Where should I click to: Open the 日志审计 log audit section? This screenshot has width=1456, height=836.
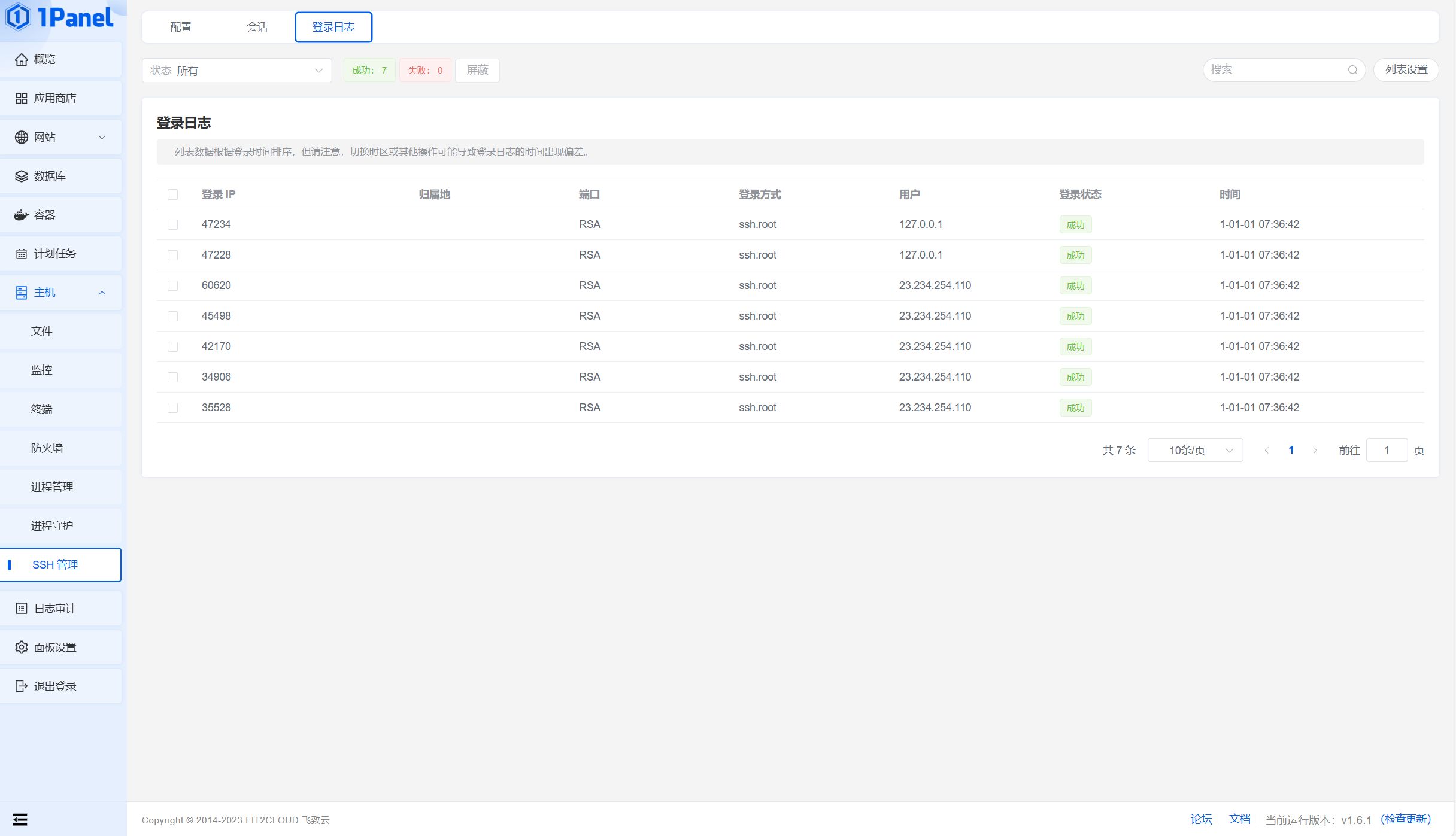click(53, 608)
